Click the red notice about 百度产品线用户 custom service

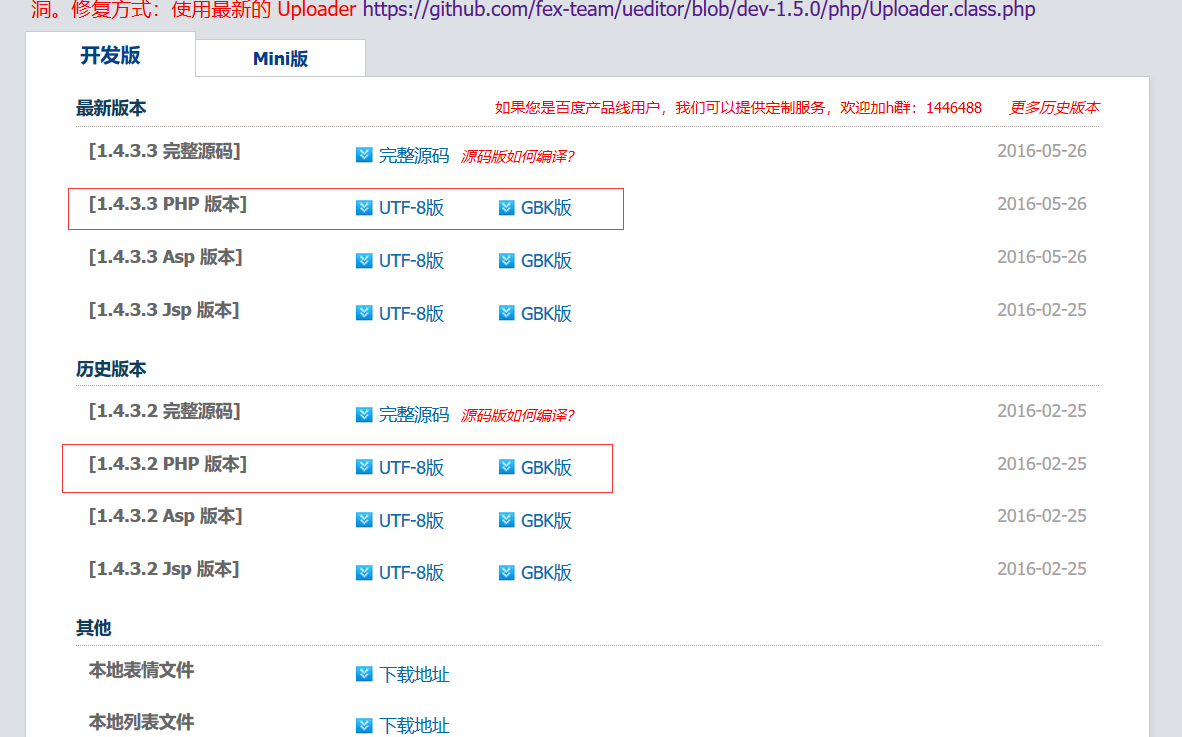(x=738, y=108)
